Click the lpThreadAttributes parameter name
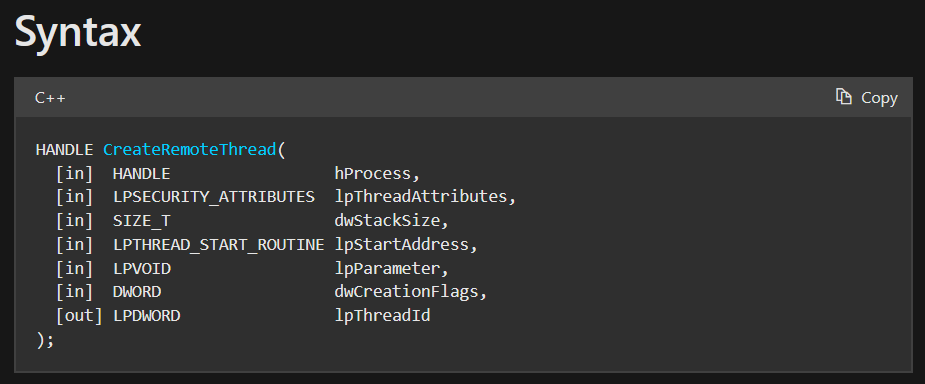Image resolution: width=925 pixels, height=384 pixels. (x=421, y=197)
